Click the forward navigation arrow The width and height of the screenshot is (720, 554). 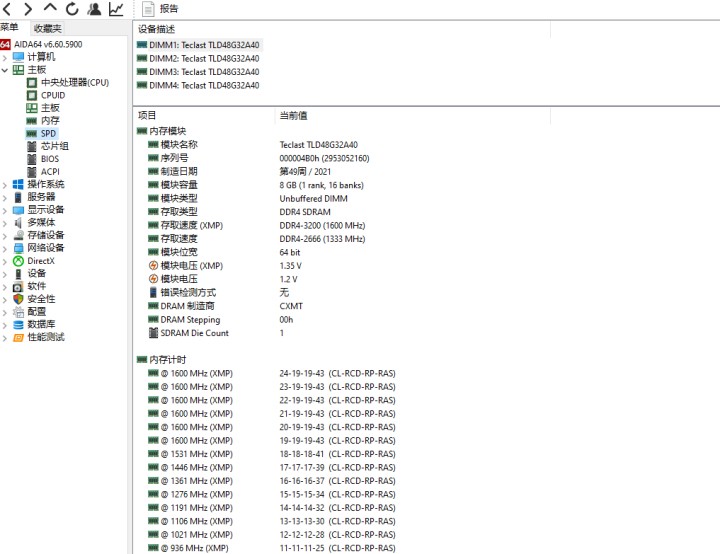(28, 9)
